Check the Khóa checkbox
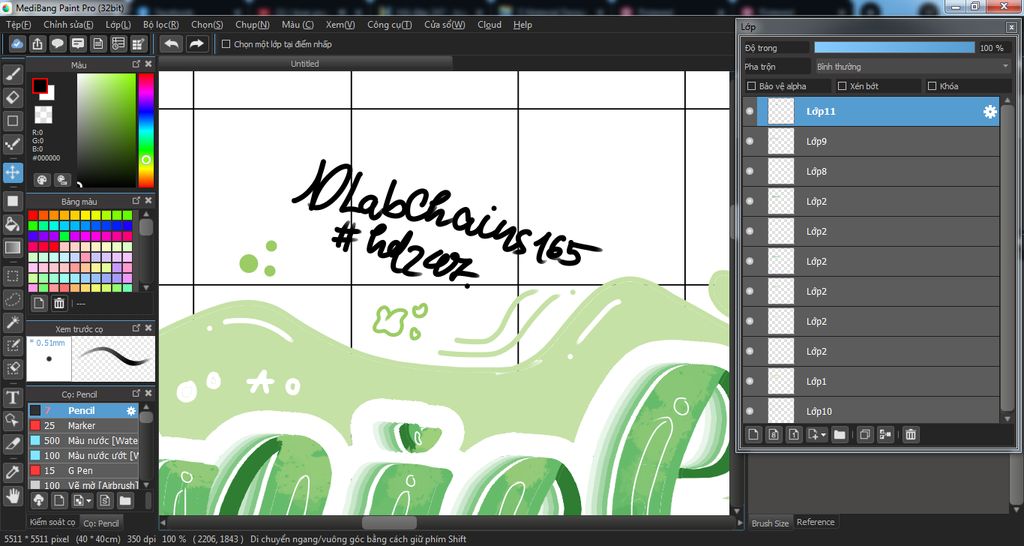 pyautogui.click(x=932, y=86)
